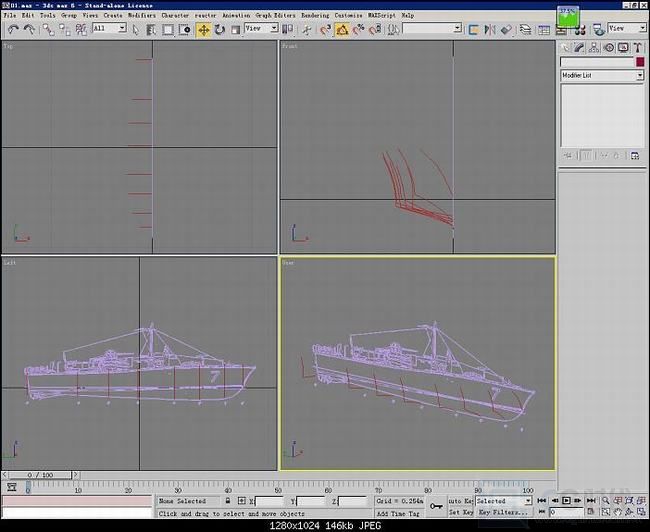This screenshot has height=532, width=650.
Task: Open the selection filter 'All' dropdown
Action: point(109,28)
